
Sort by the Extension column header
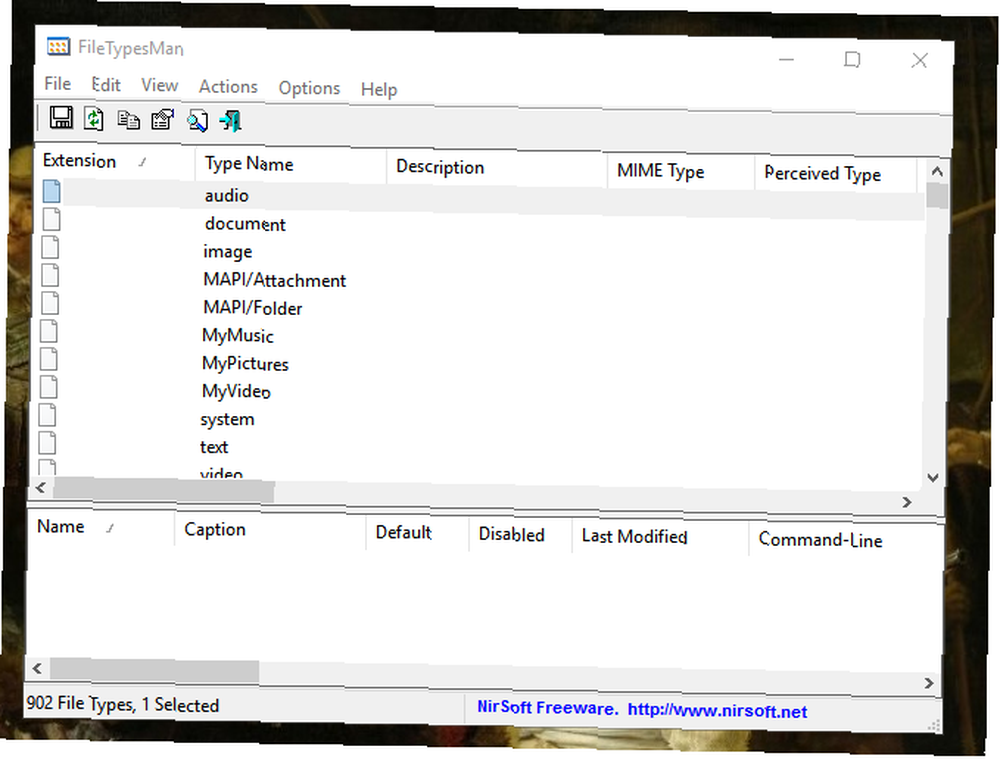[x=115, y=162]
